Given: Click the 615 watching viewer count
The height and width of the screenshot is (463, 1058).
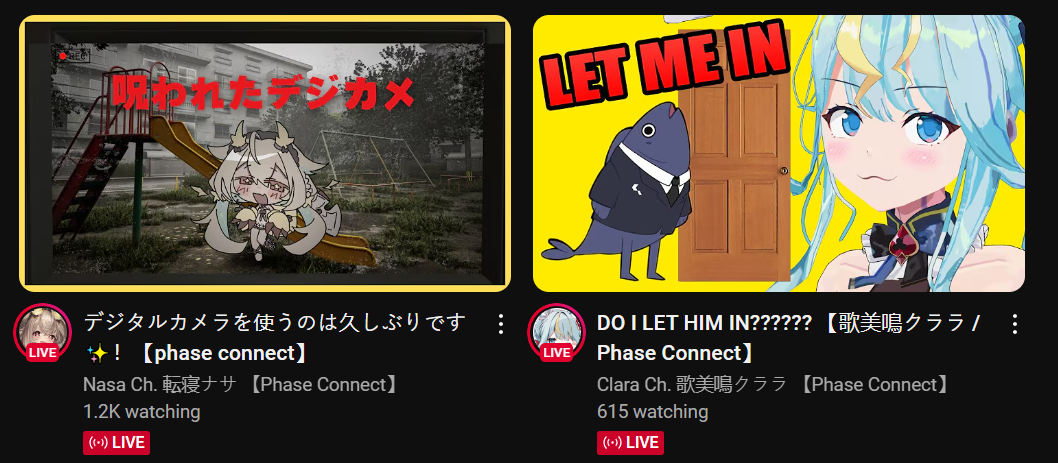Looking at the screenshot, I should coord(652,411).
